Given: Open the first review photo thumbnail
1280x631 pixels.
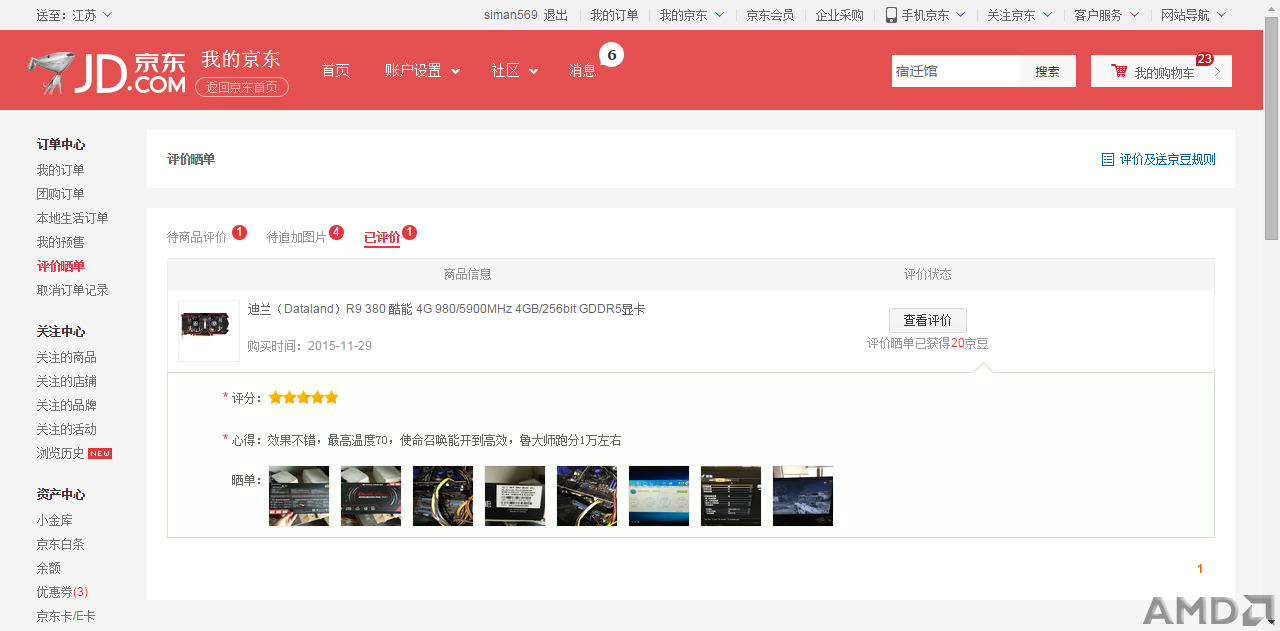Looking at the screenshot, I should click(299, 495).
